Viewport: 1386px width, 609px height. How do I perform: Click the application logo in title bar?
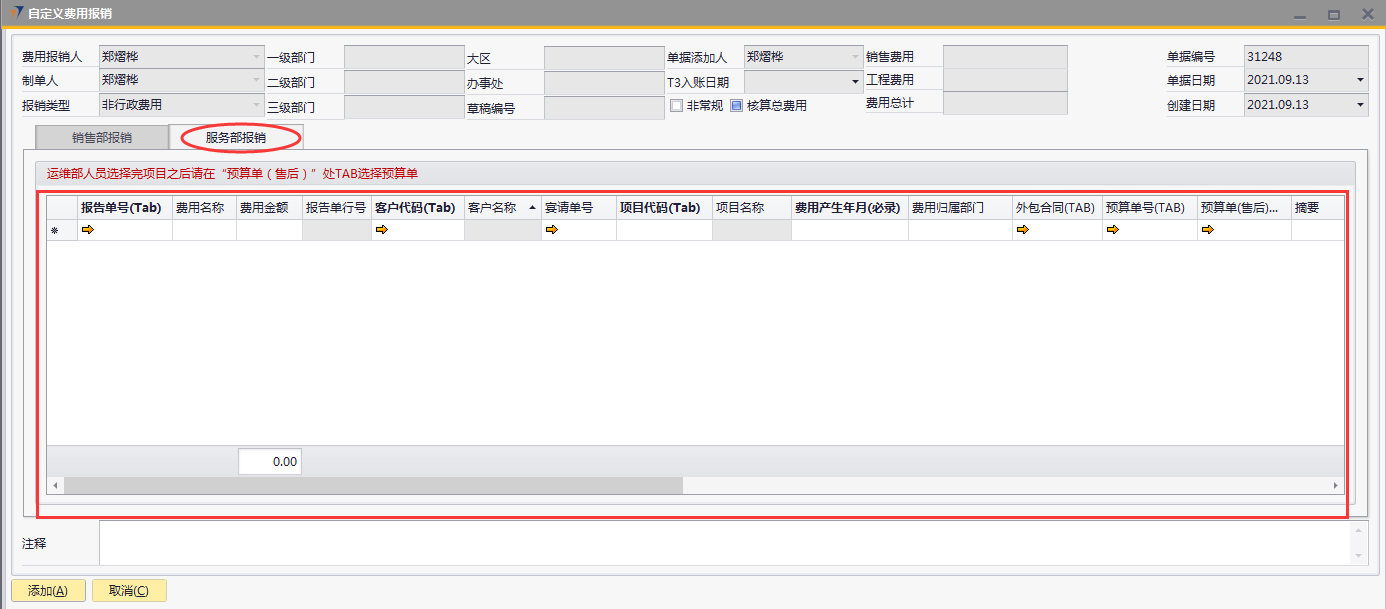point(14,13)
